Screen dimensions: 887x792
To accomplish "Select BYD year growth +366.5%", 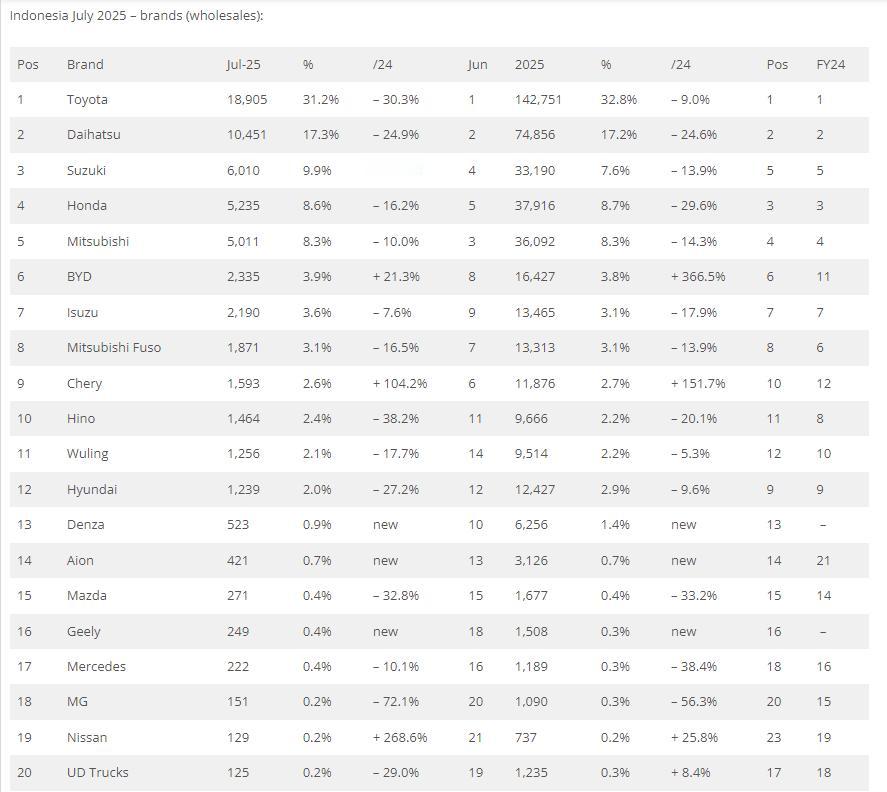I will [x=698, y=277].
